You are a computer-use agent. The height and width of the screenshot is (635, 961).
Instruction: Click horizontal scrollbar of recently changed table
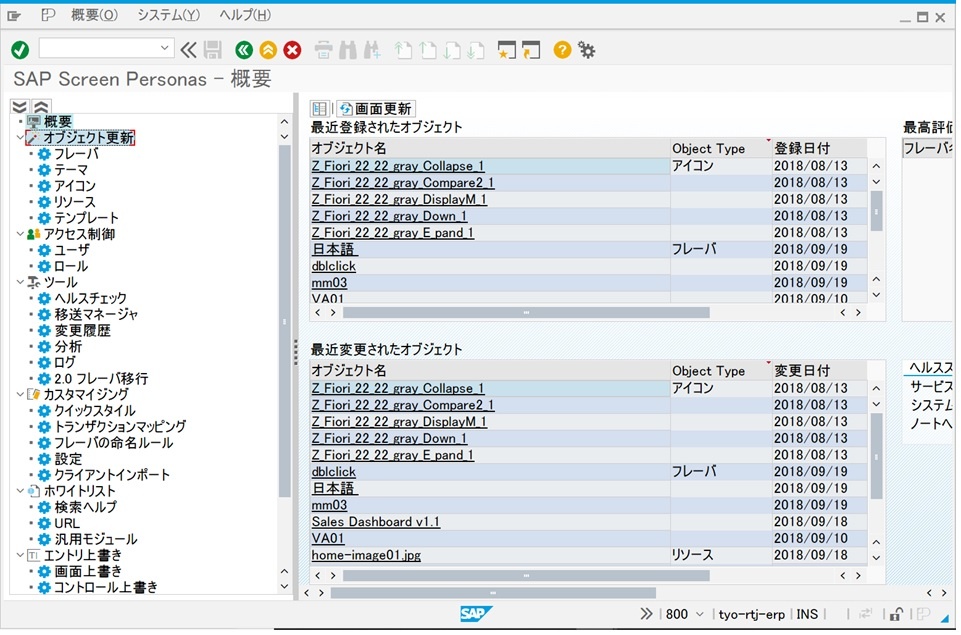click(x=526, y=576)
